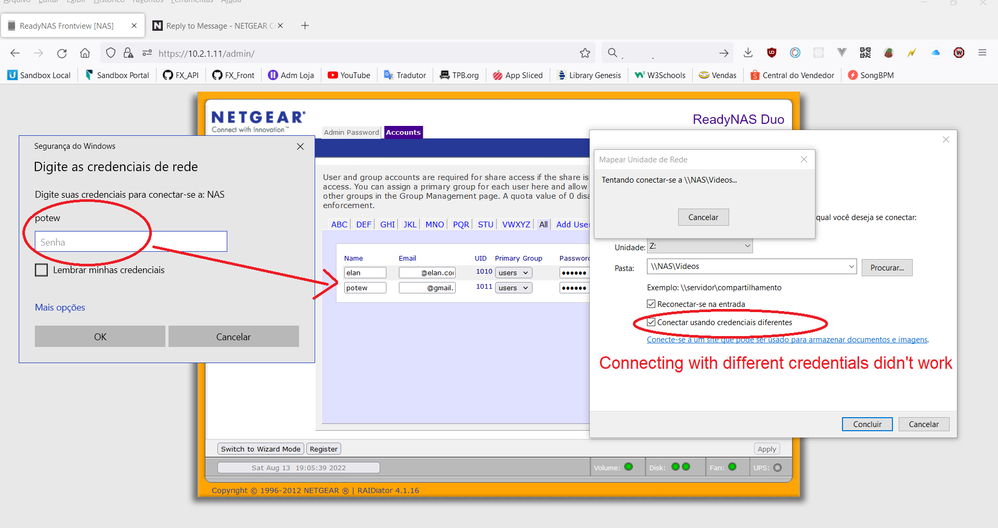Open the TPB.org bookmark
The width and height of the screenshot is (998, 528).
460,75
